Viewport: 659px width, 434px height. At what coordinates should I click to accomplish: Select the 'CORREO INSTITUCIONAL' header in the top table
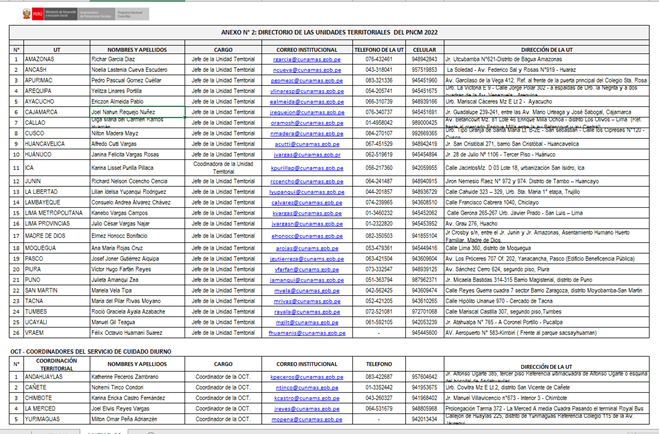point(307,50)
